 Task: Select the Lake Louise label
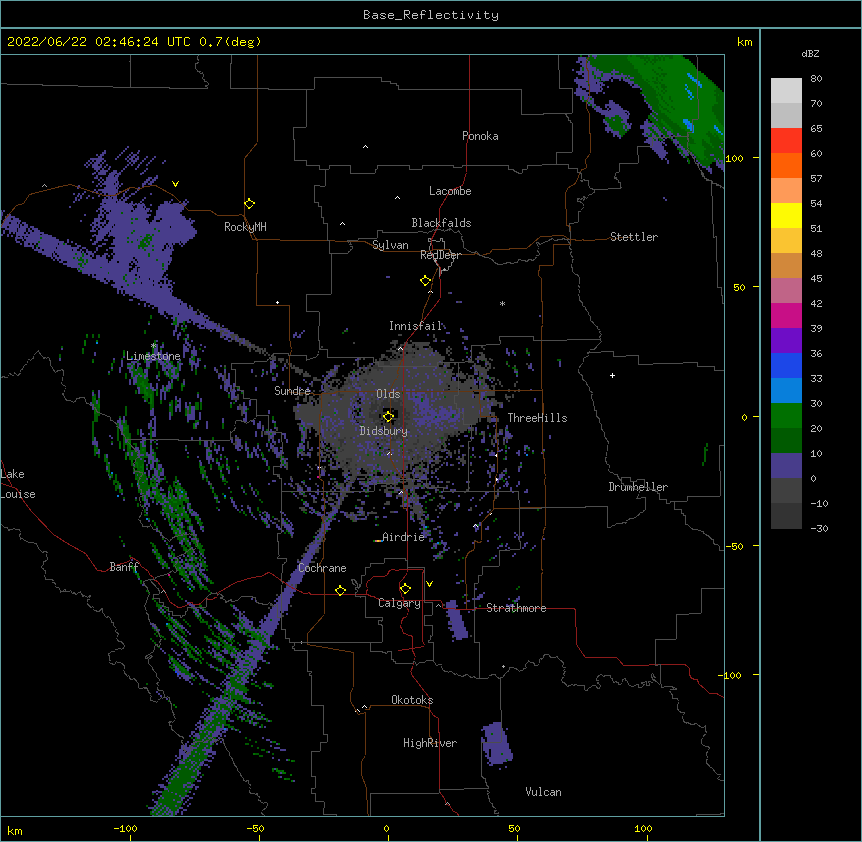click(18, 484)
